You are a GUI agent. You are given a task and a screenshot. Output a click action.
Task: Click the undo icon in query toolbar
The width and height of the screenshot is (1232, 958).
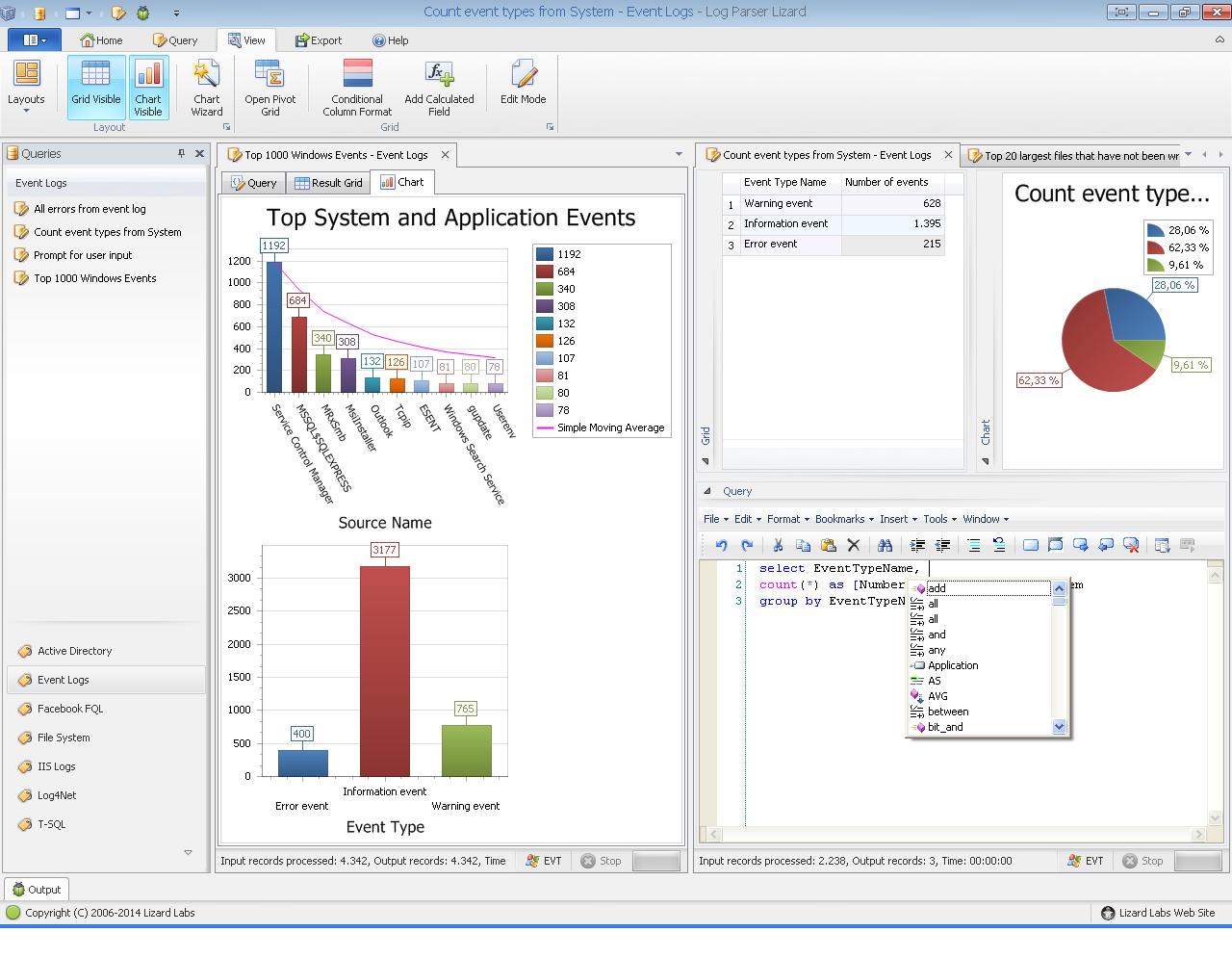point(721,545)
